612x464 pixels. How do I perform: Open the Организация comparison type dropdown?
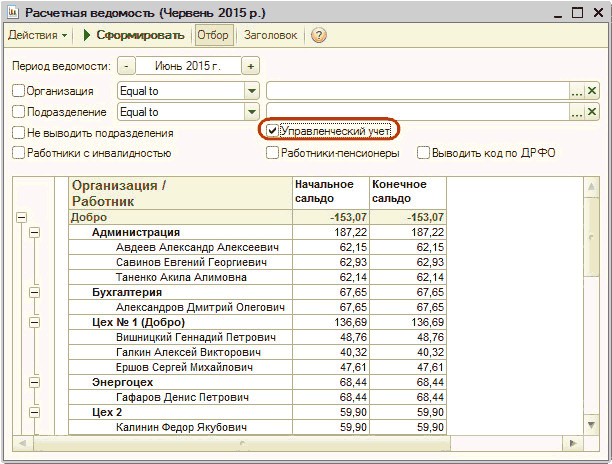point(252,91)
